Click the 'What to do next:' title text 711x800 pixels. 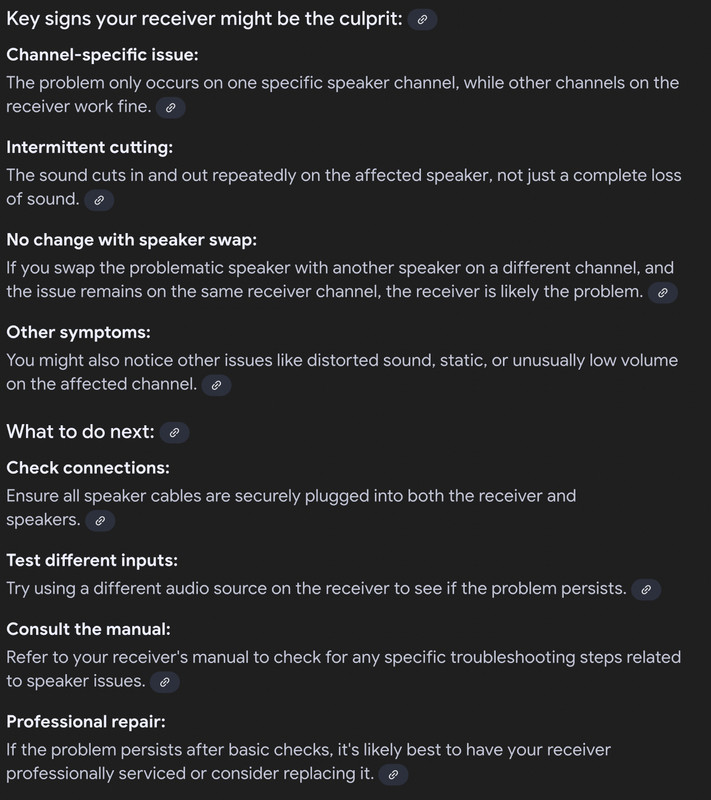coord(80,432)
